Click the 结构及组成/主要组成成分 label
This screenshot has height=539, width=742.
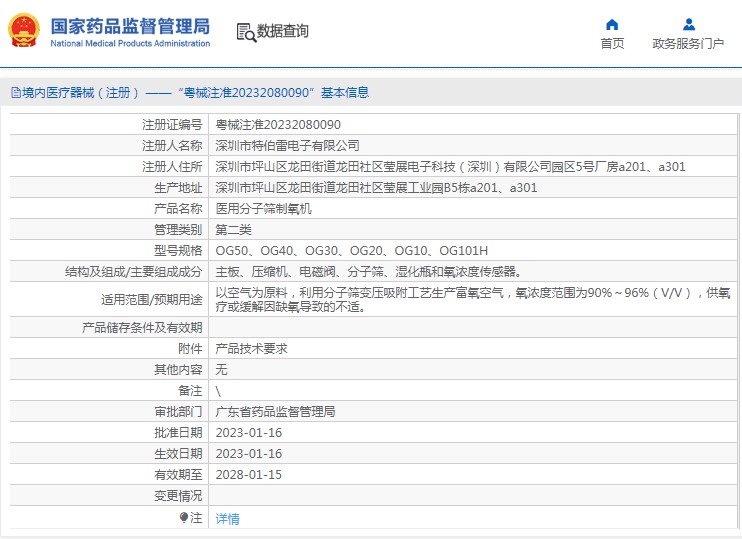pyautogui.click(x=134, y=272)
